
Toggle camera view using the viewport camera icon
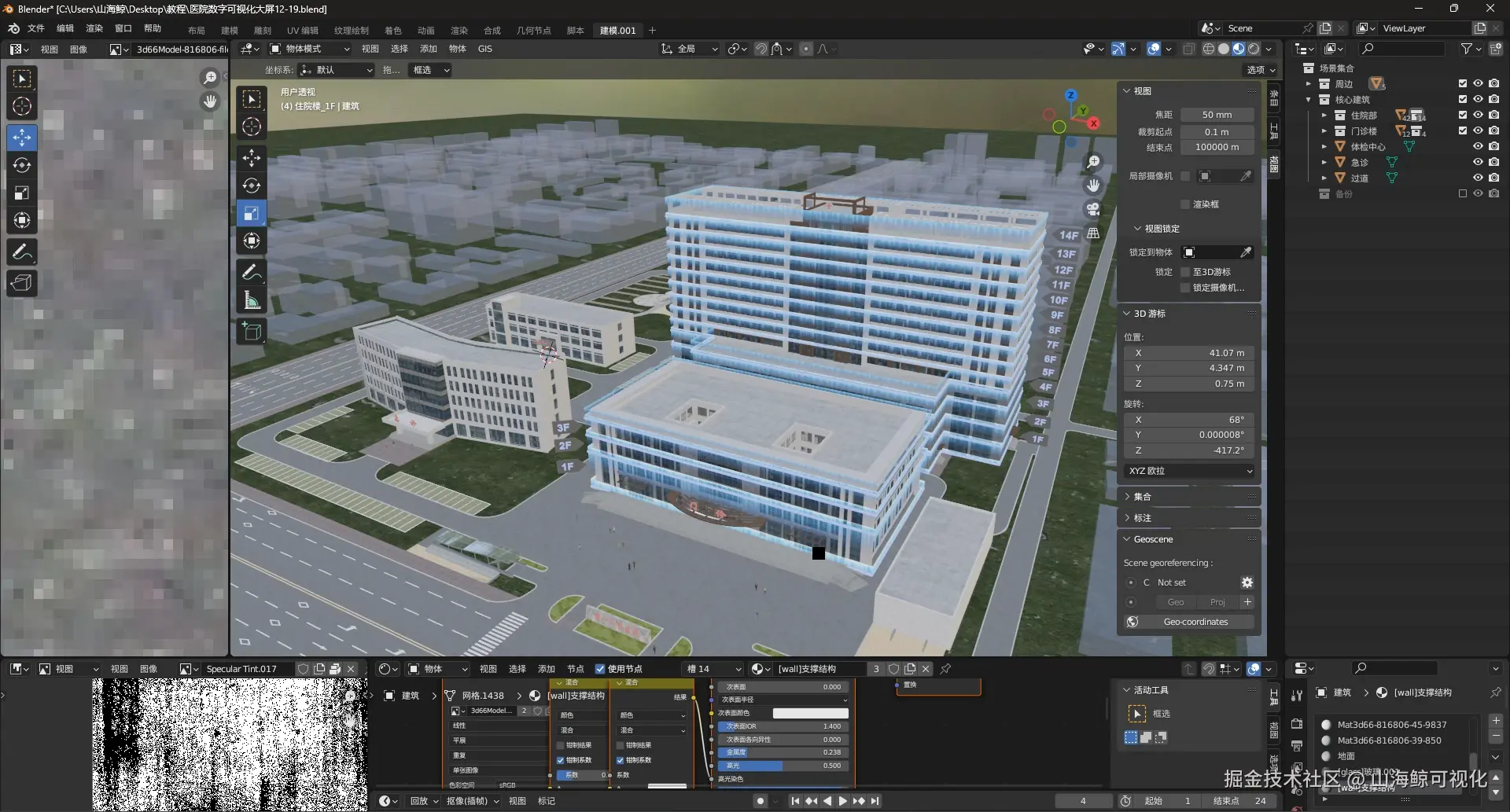click(x=1093, y=209)
